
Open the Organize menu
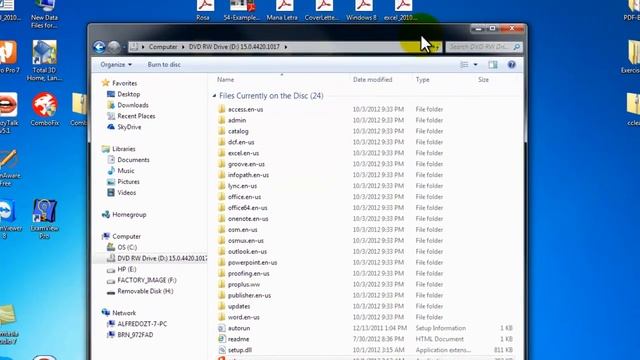point(116,64)
